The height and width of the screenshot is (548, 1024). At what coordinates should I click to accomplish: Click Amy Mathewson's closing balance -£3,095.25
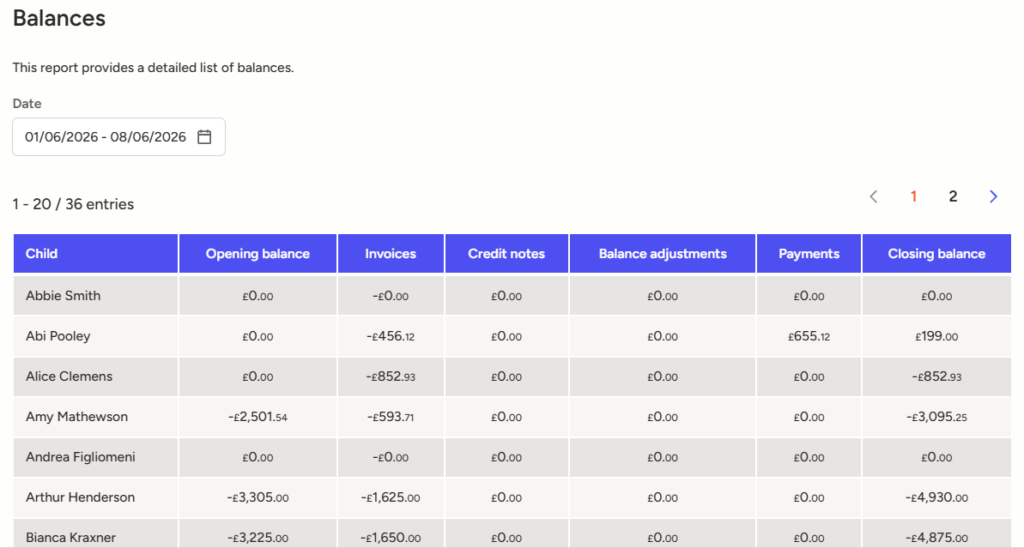(936, 417)
